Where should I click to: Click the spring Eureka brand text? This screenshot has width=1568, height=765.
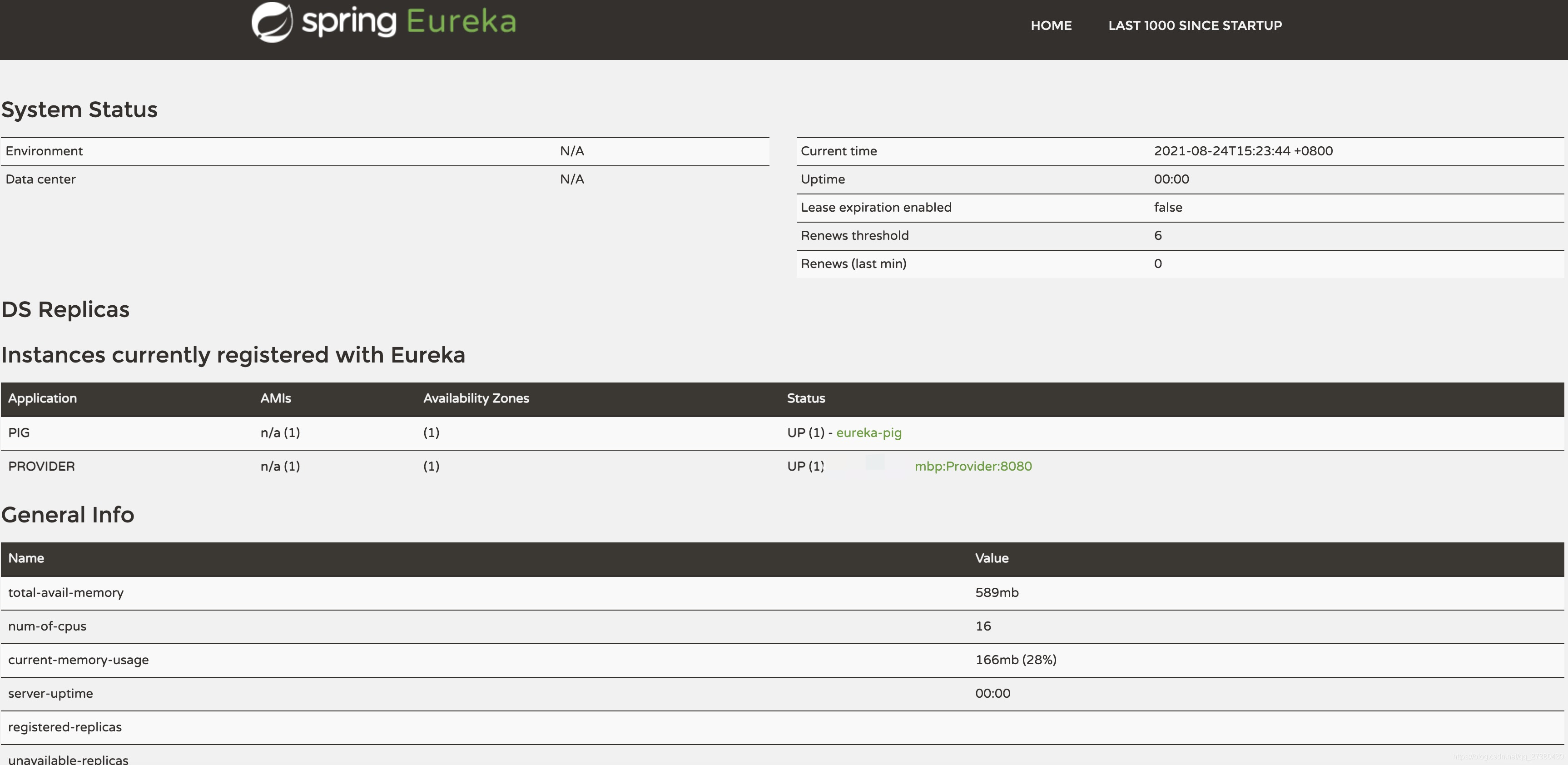point(409,22)
